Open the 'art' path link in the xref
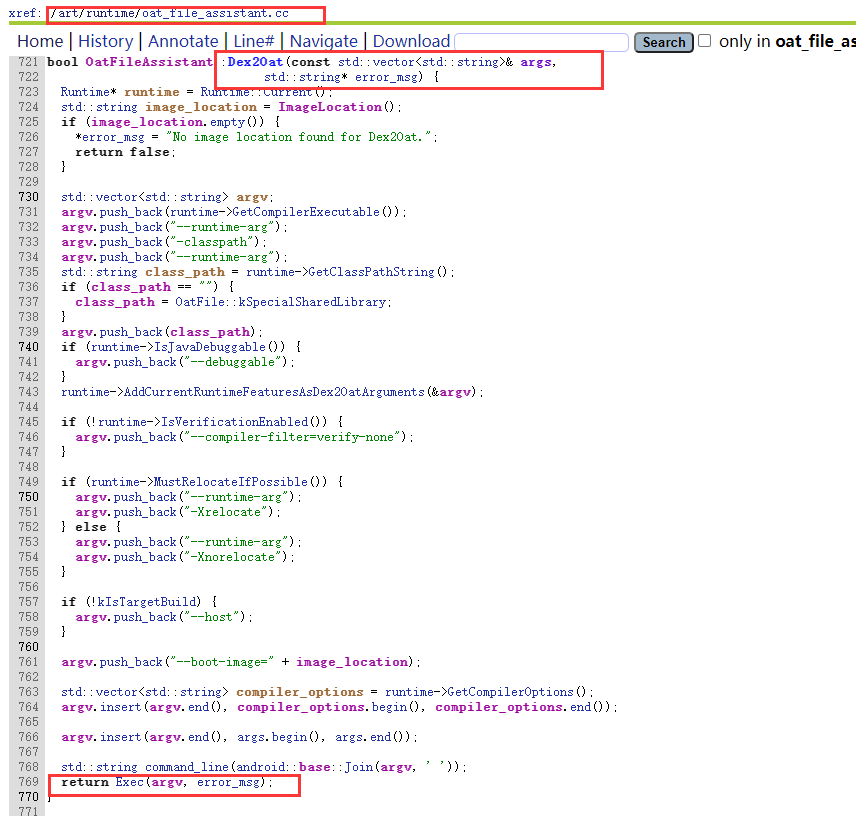This screenshot has height=816, width=856. [x=68, y=13]
